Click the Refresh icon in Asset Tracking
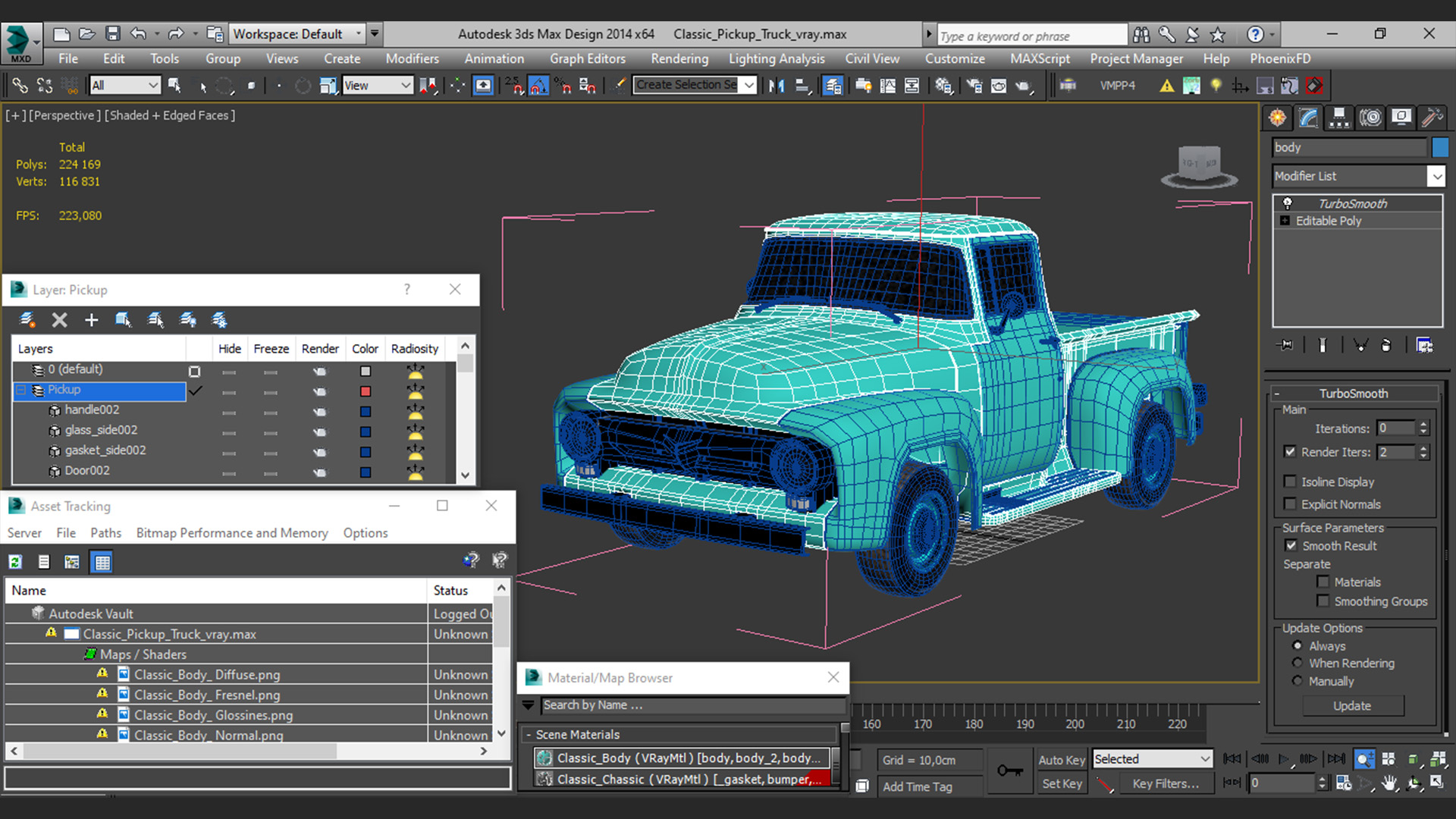 point(15,562)
